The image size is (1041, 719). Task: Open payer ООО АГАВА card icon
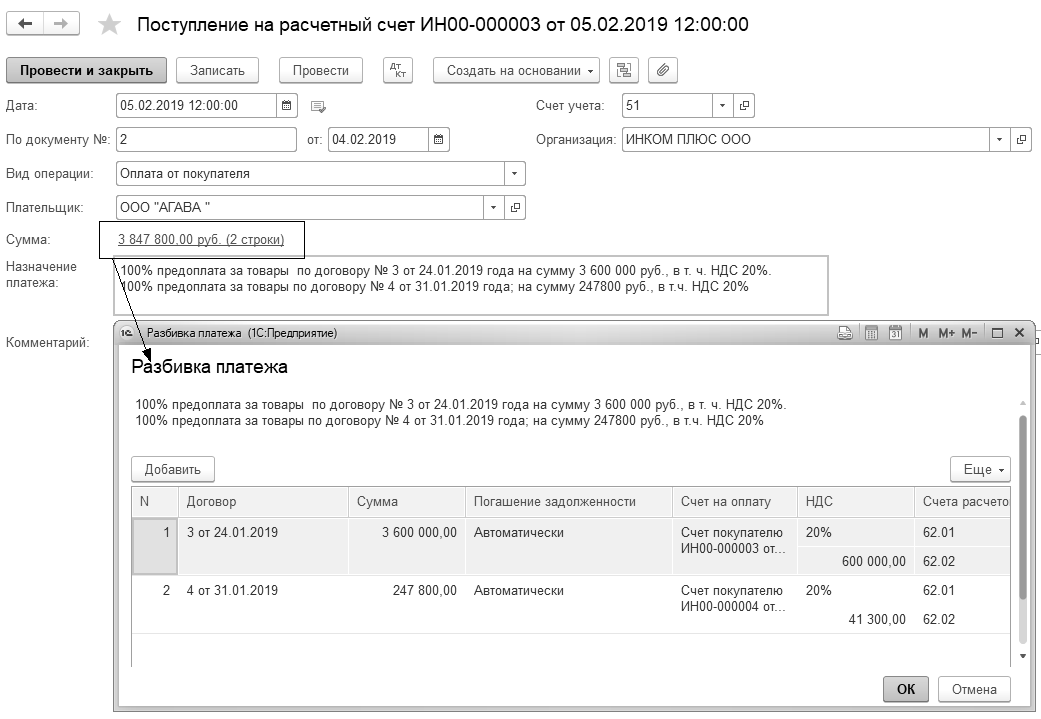[515, 208]
